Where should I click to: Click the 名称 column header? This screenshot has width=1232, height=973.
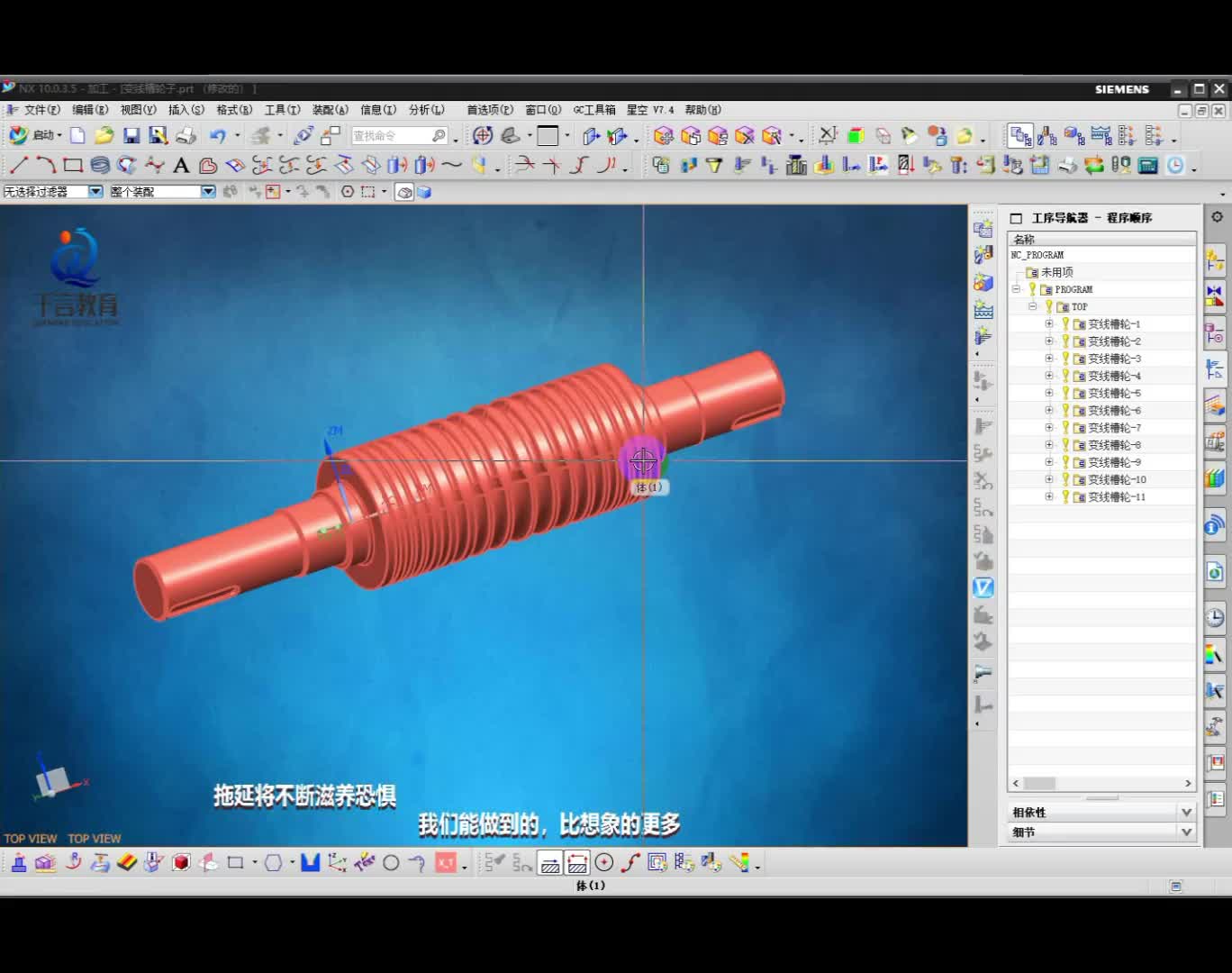click(1102, 239)
